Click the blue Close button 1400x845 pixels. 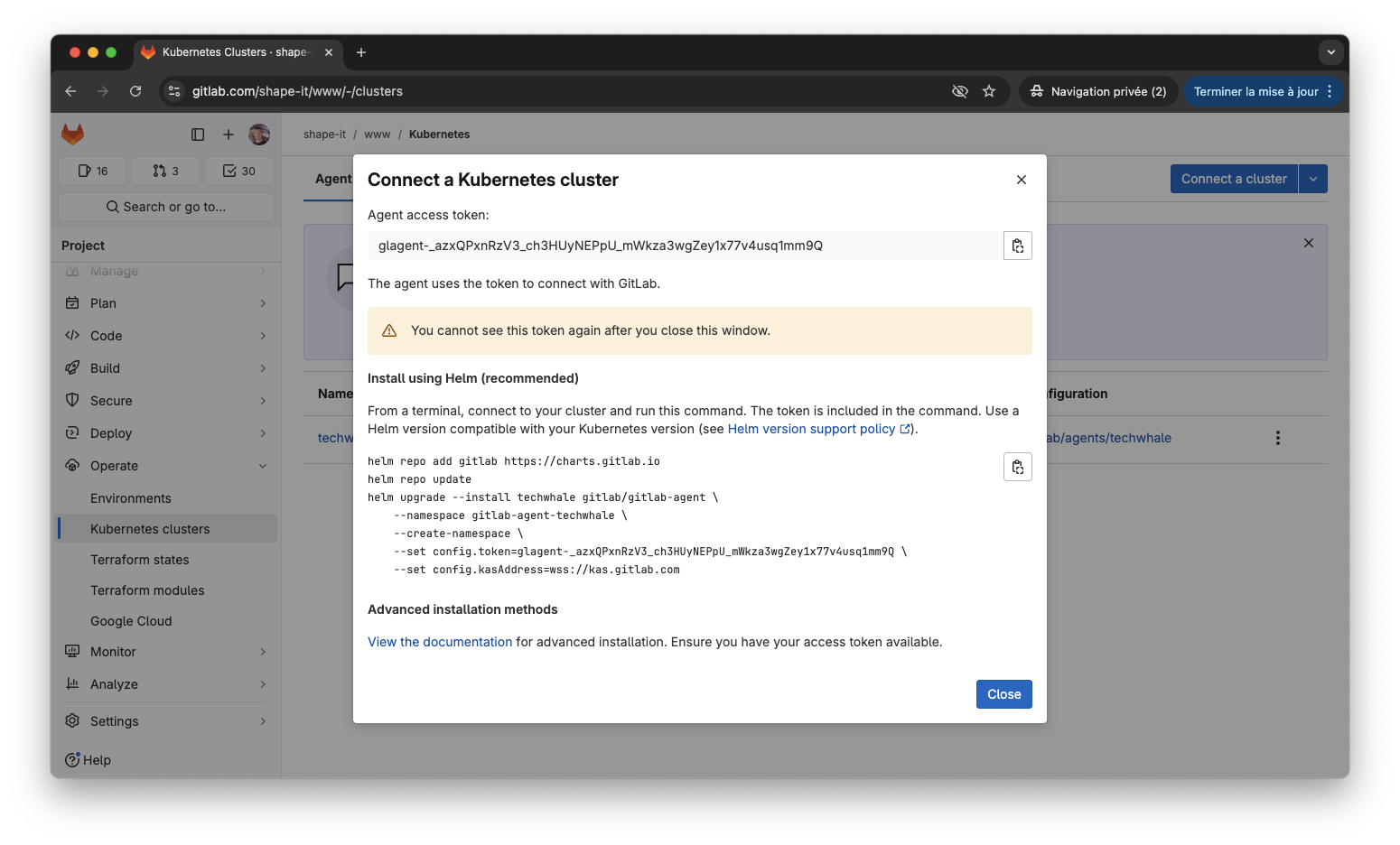click(x=1004, y=694)
